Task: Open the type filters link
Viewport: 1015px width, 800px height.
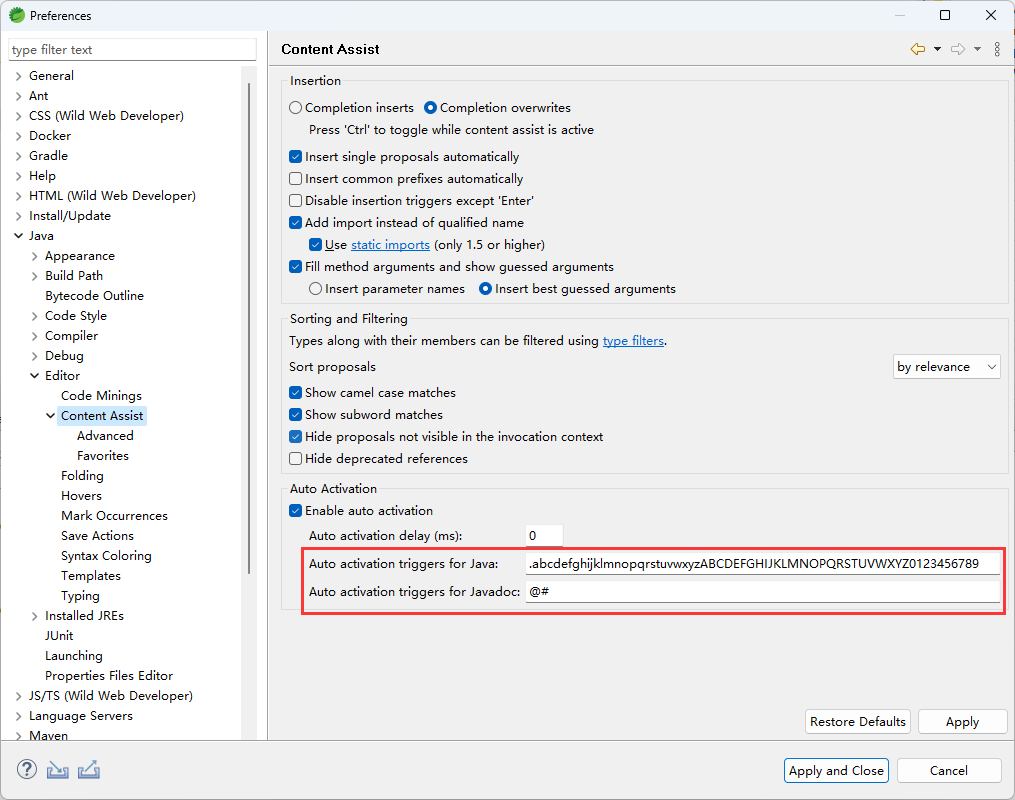Action: pos(633,341)
